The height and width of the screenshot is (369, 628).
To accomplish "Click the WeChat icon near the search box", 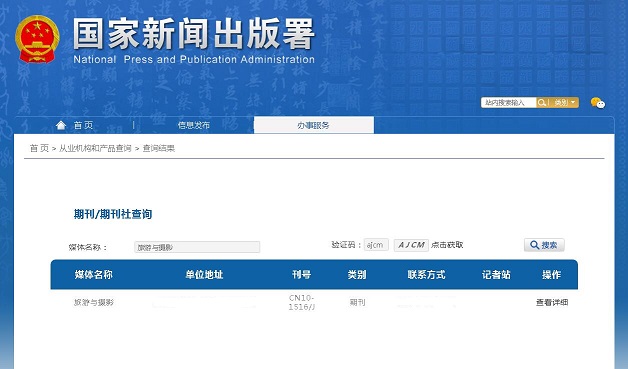I will coord(598,103).
